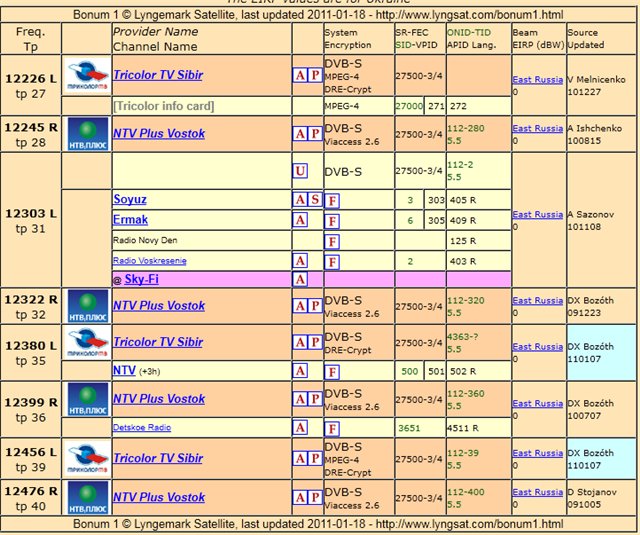Click the A icon in the 12322 R NTV Plus row
This screenshot has height=535, width=640.
pos(300,306)
